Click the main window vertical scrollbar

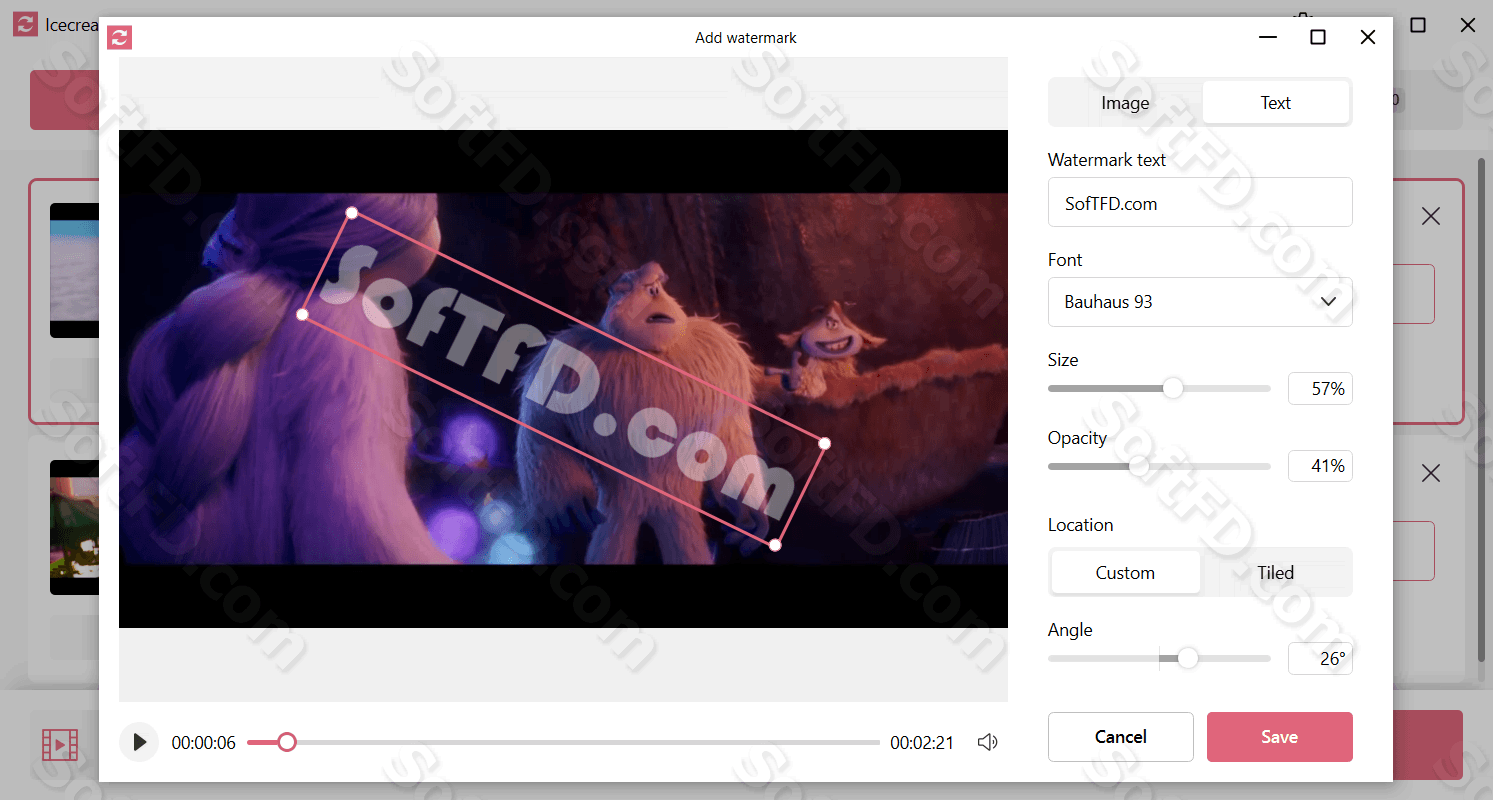[1481, 408]
